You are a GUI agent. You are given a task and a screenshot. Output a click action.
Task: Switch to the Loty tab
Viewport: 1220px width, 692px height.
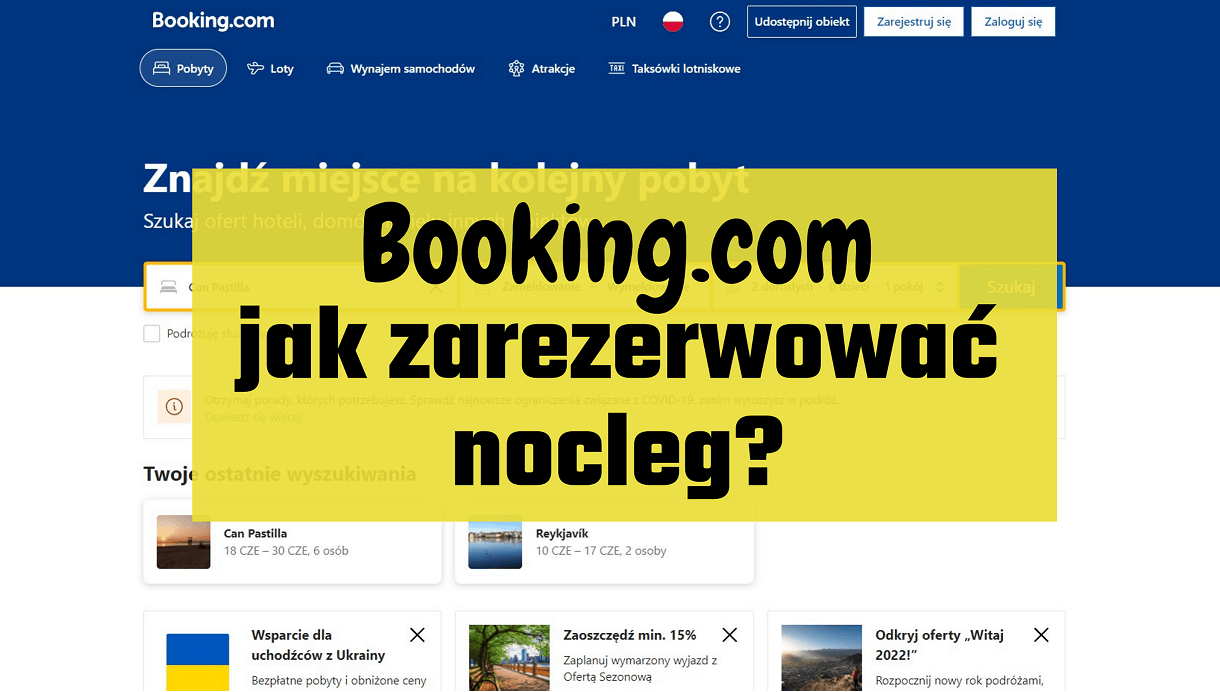click(270, 68)
